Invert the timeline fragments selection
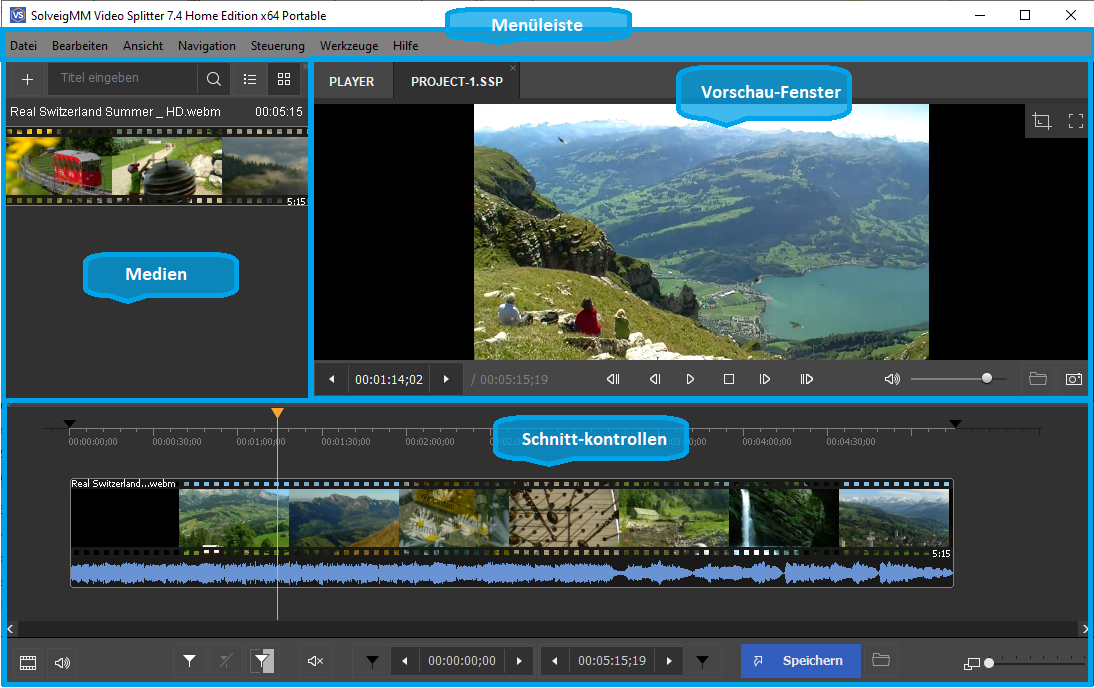Screen dimensions: 1094x688 (x=262, y=661)
